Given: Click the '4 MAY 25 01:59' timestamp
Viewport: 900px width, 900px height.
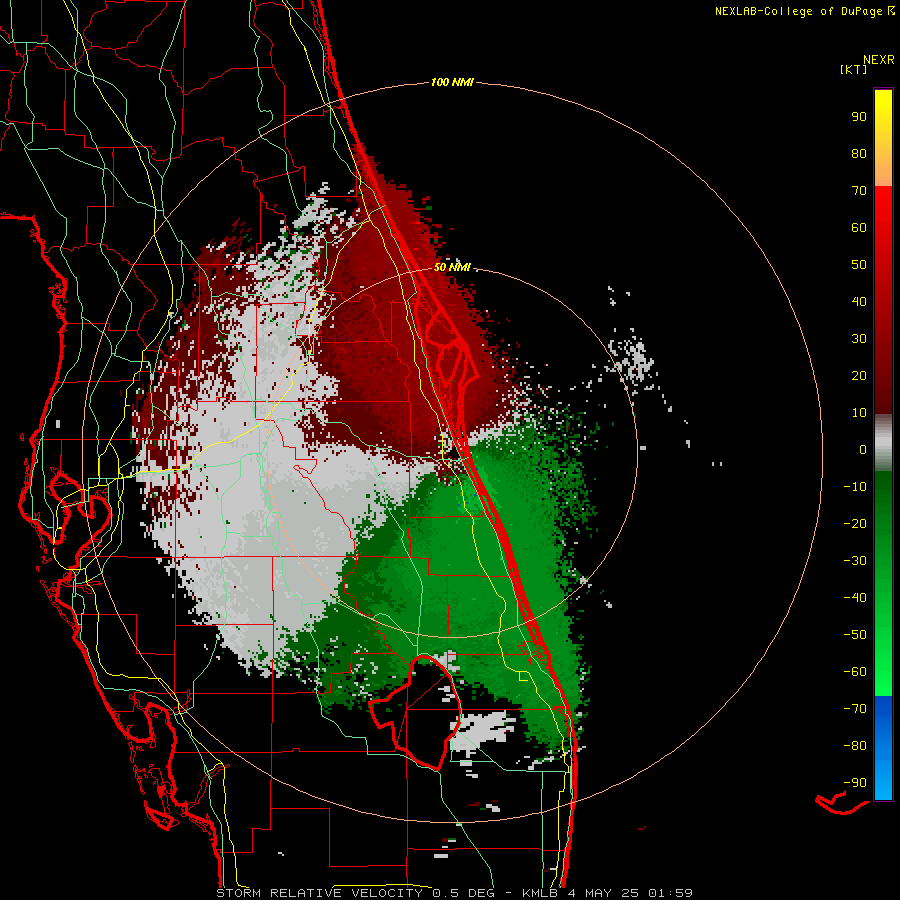Looking at the screenshot, I should click(x=630, y=893).
